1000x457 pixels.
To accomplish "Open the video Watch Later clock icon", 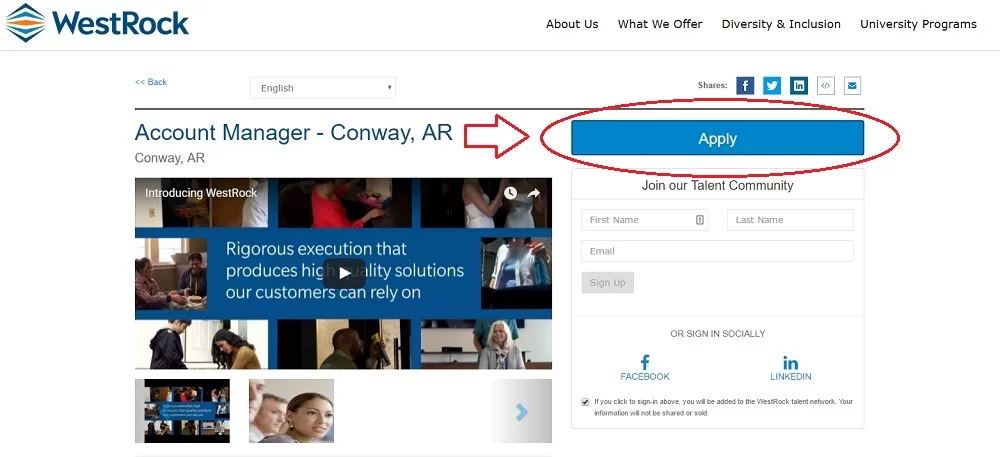I will (x=510, y=193).
